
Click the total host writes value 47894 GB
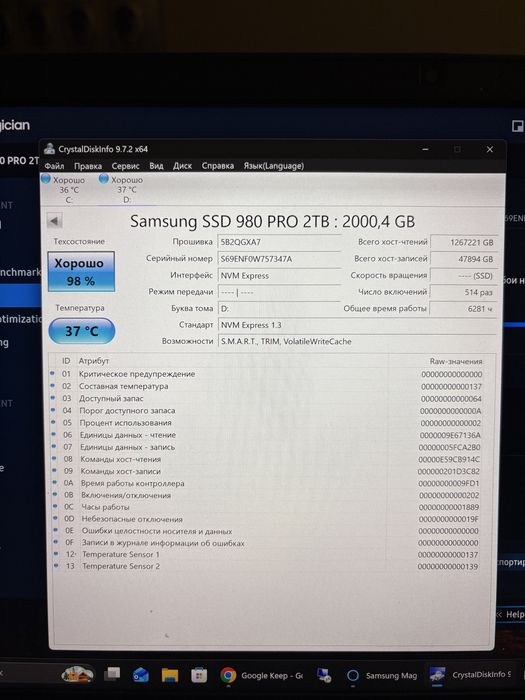(463, 259)
